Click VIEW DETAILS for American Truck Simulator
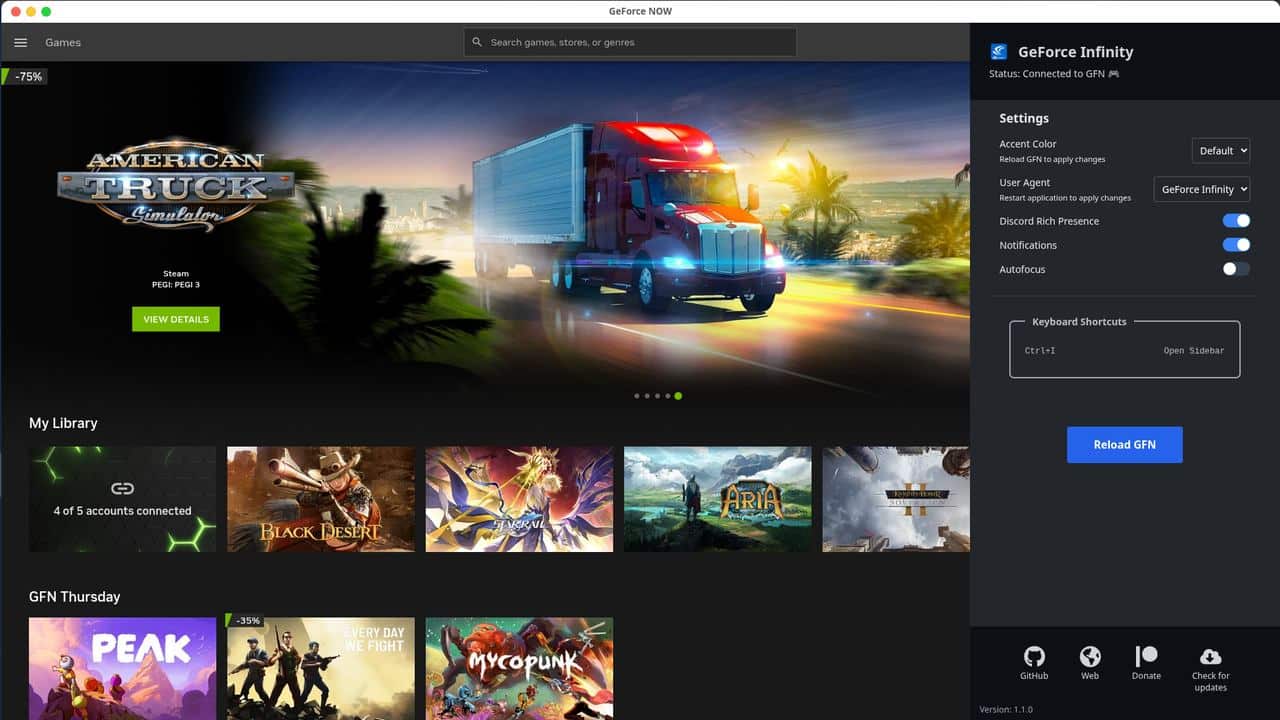1280x720 pixels. point(175,318)
